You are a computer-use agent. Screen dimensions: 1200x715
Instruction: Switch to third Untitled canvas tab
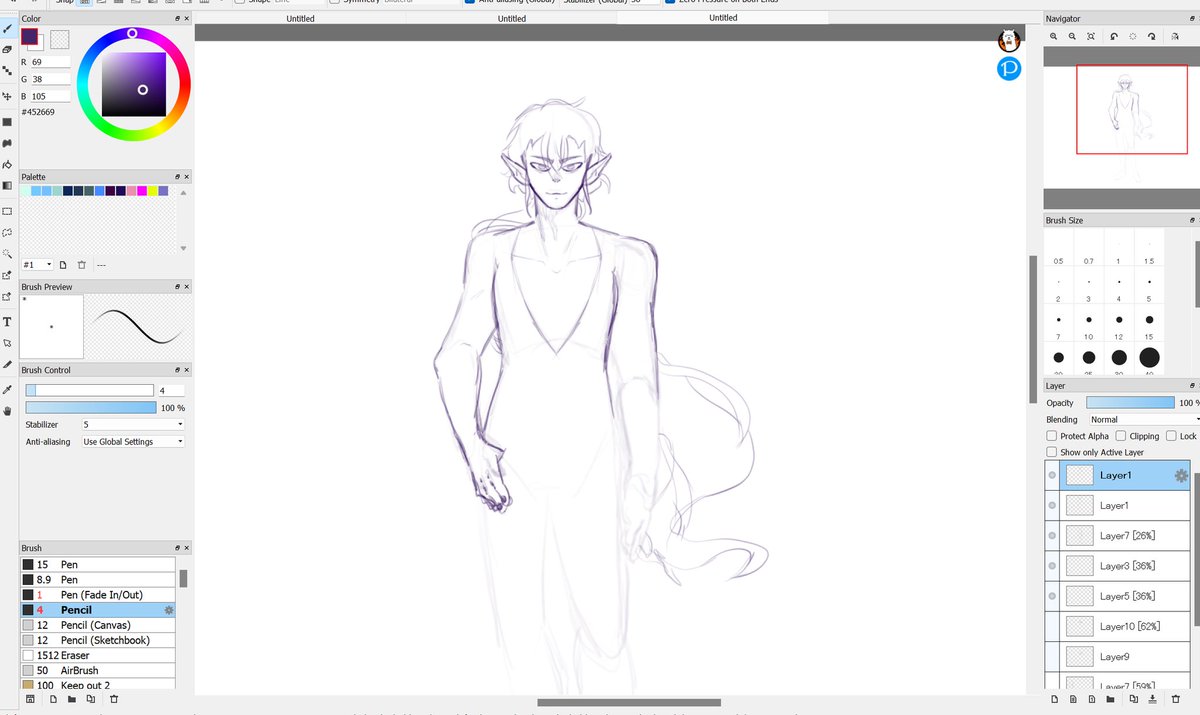pyautogui.click(x=723, y=18)
